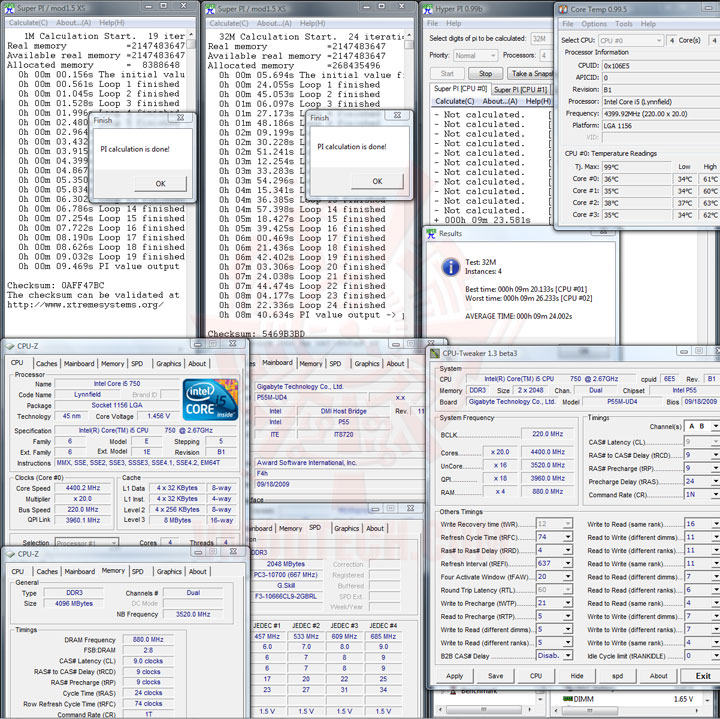
Task: Click the green DIMM module icon
Action: pyautogui.click(x=567, y=699)
